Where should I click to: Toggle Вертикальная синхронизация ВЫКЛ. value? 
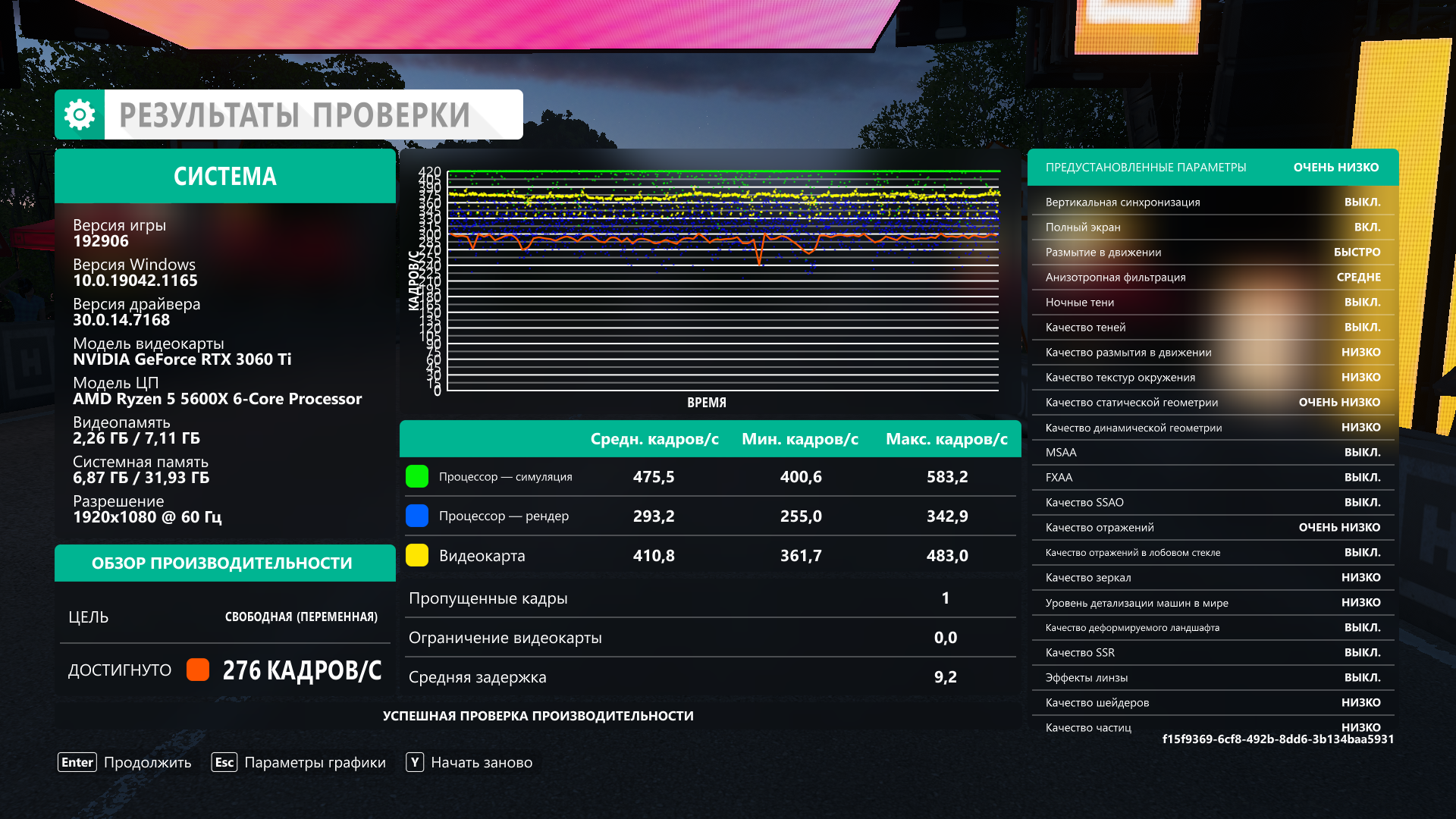click(x=1362, y=202)
